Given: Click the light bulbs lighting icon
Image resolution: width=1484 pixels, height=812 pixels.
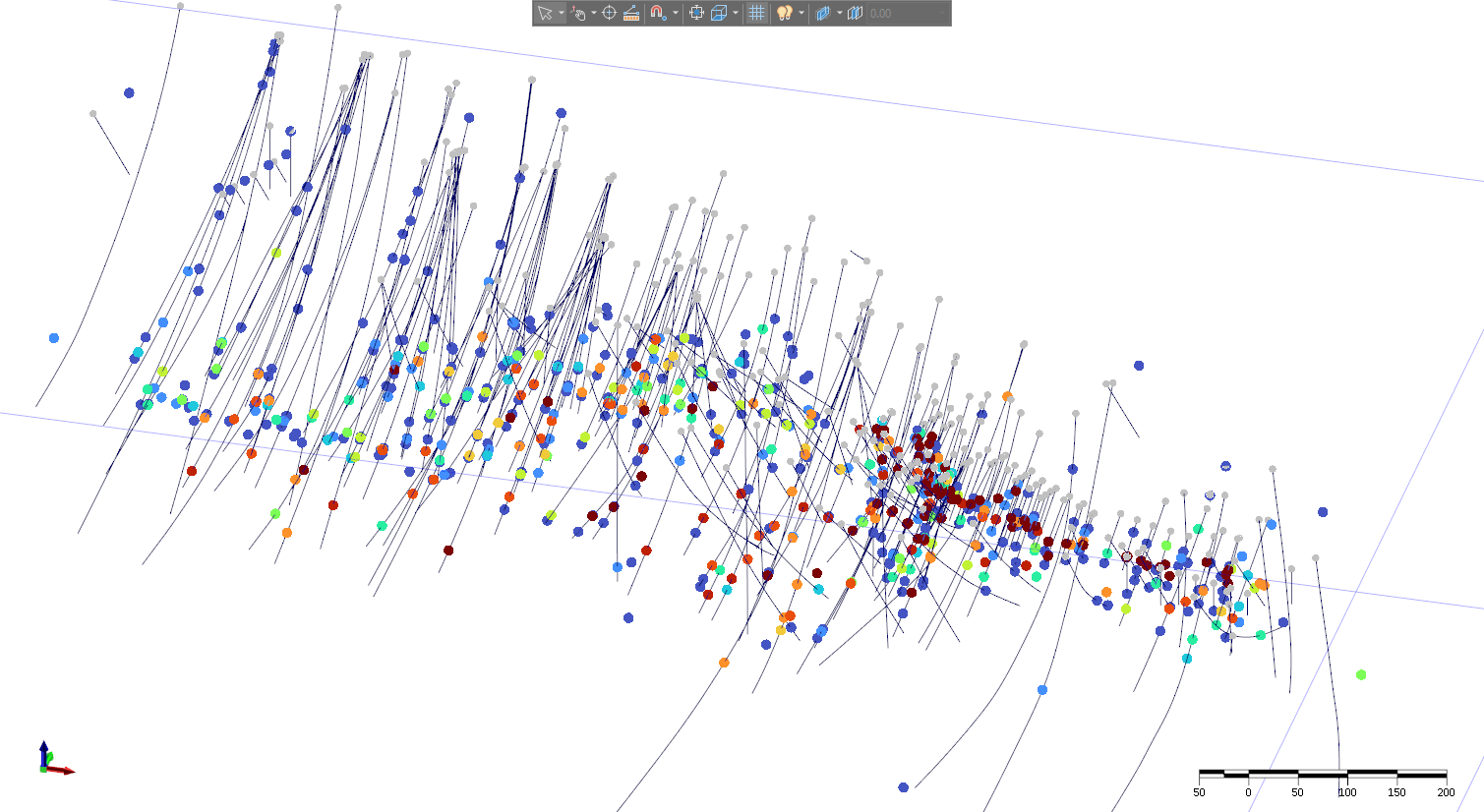Looking at the screenshot, I should [x=784, y=13].
